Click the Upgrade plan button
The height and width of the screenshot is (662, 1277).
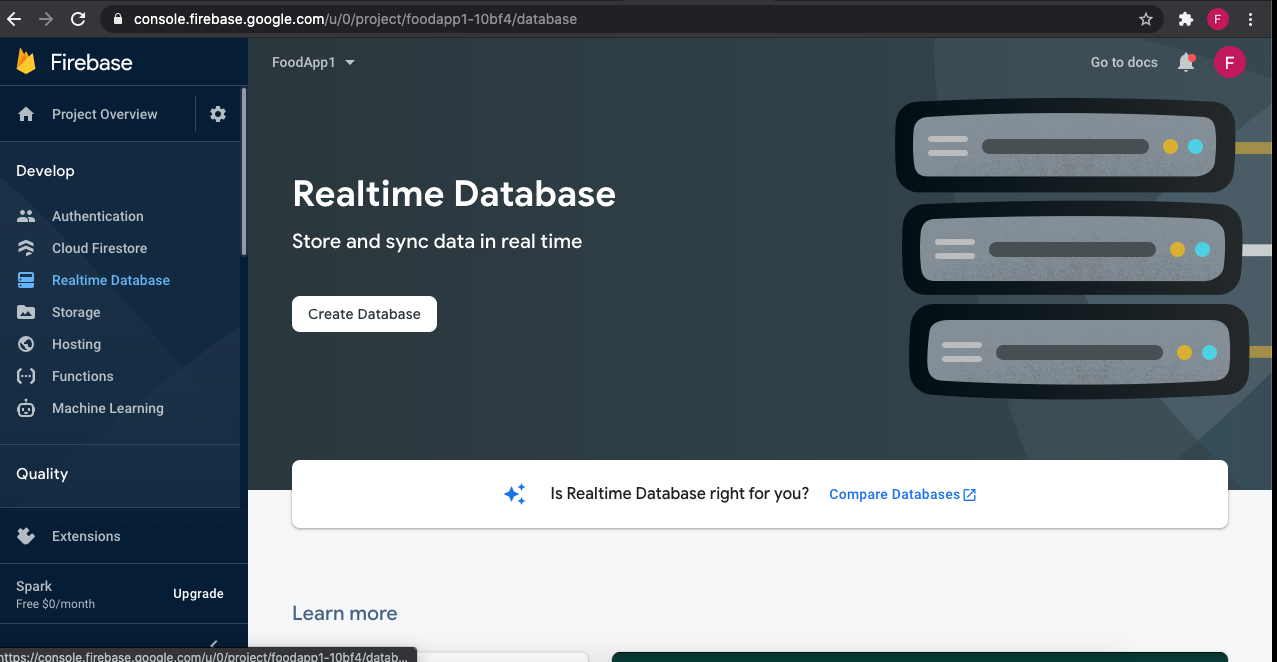pos(198,594)
